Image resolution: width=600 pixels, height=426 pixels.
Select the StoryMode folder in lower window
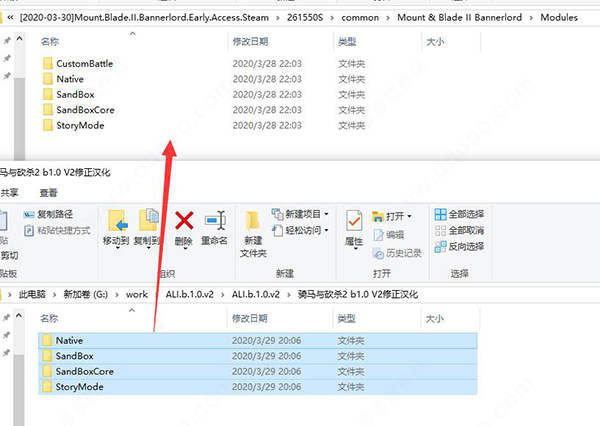tap(80, 386)
